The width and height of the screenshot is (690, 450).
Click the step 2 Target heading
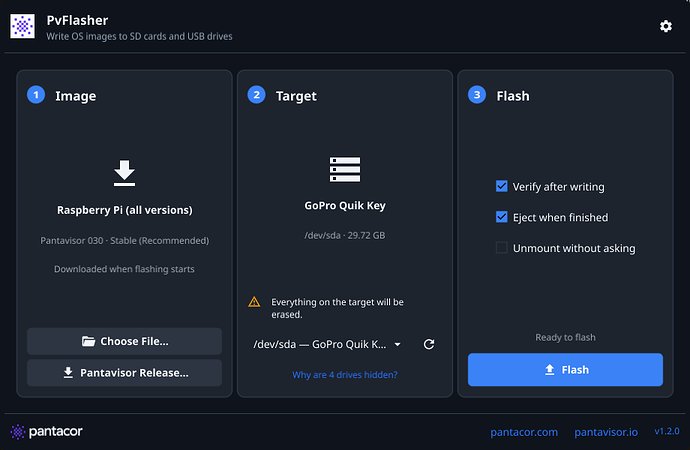[296, 96]
